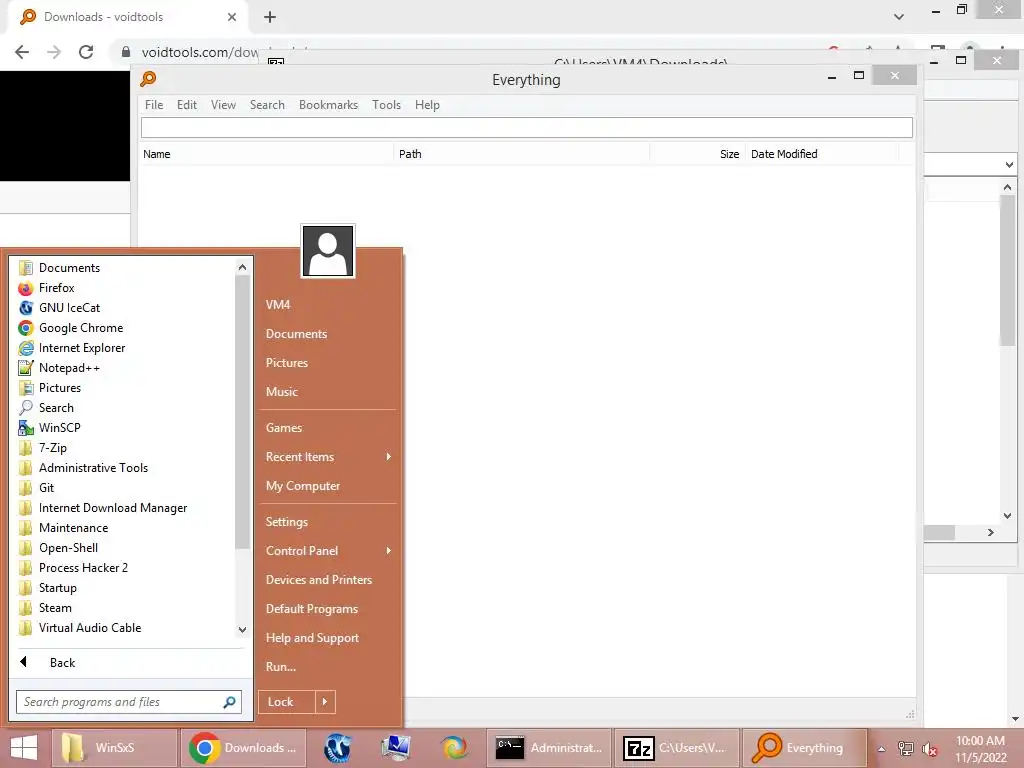This screenshot has height=768, width=1024.
Task: Click the Windows Start button
Action: click(x=24, y=748)
